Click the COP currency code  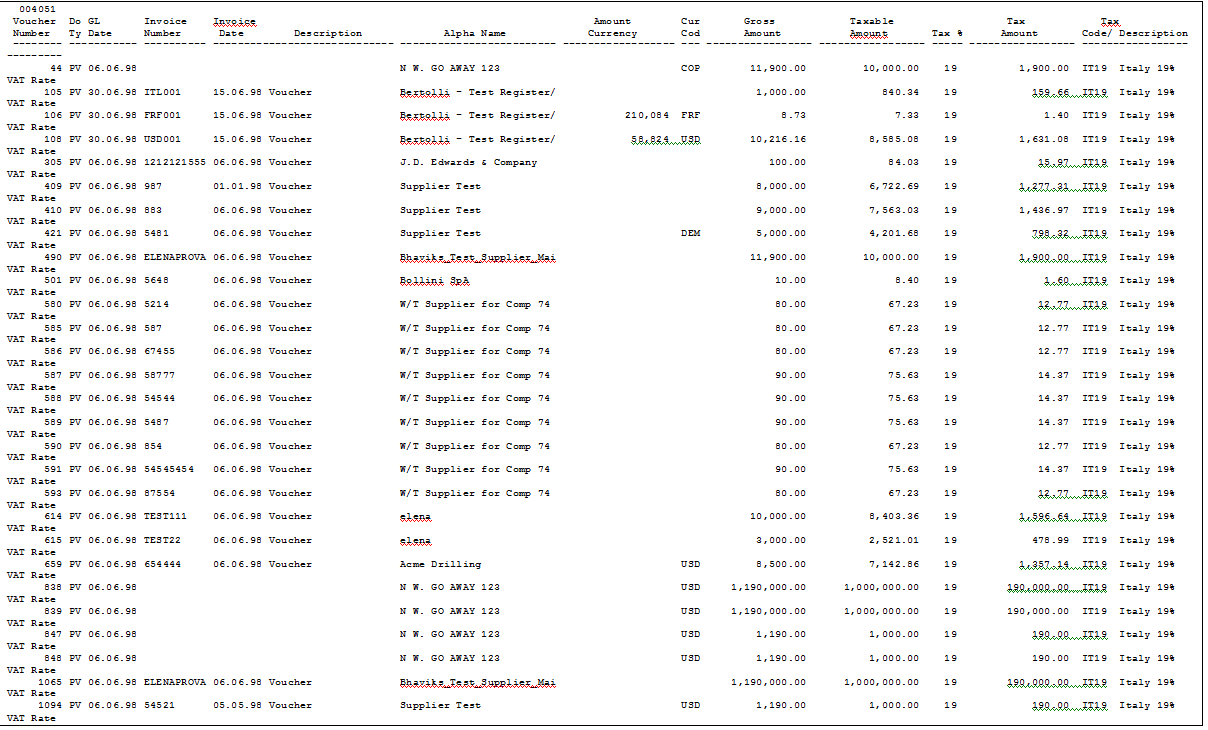click(690, 68)
